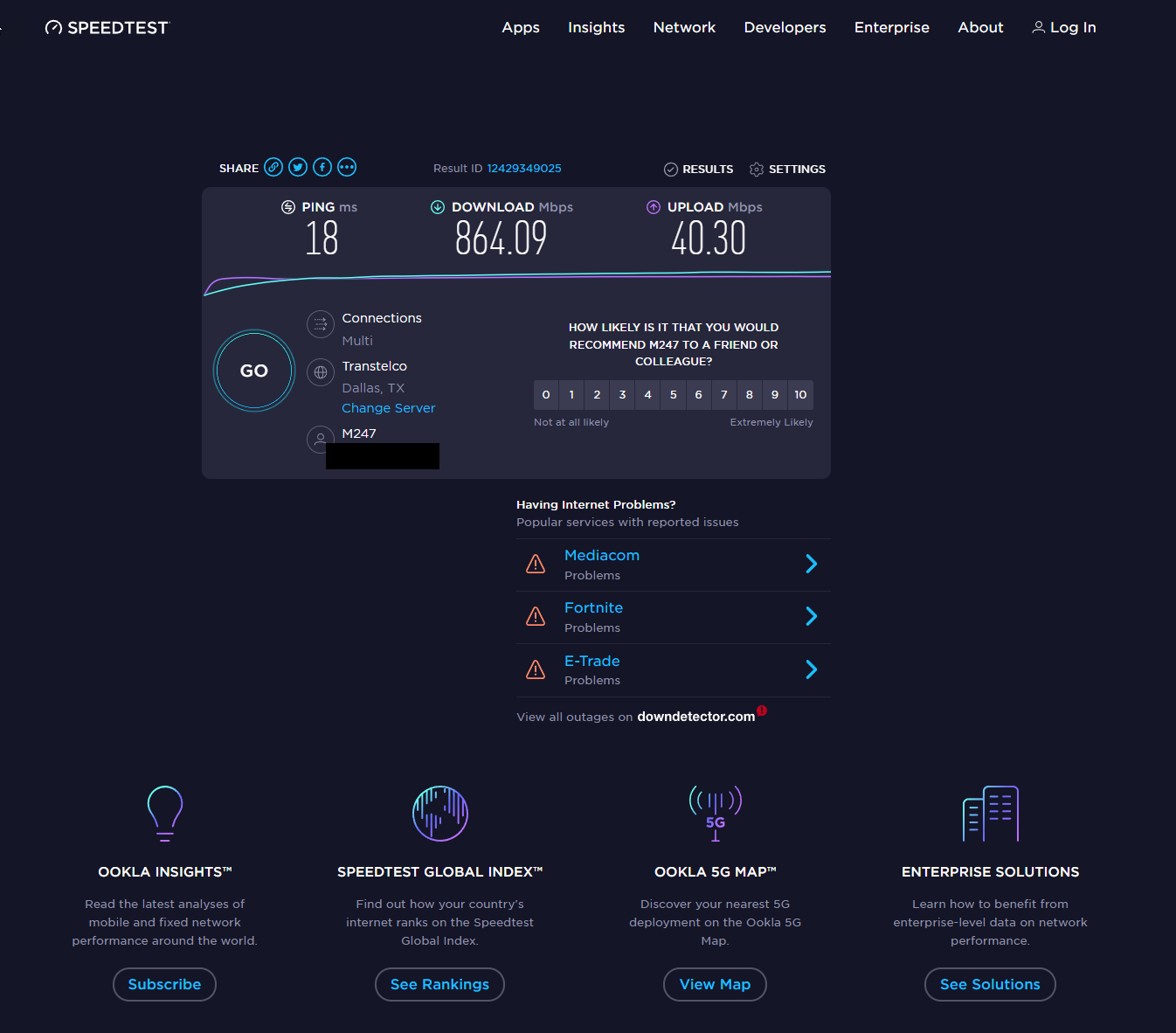Click the See Rankings button
The height and width of the screenshot is (1033, 1176).
pyautogui.click(x=439, y=984)
